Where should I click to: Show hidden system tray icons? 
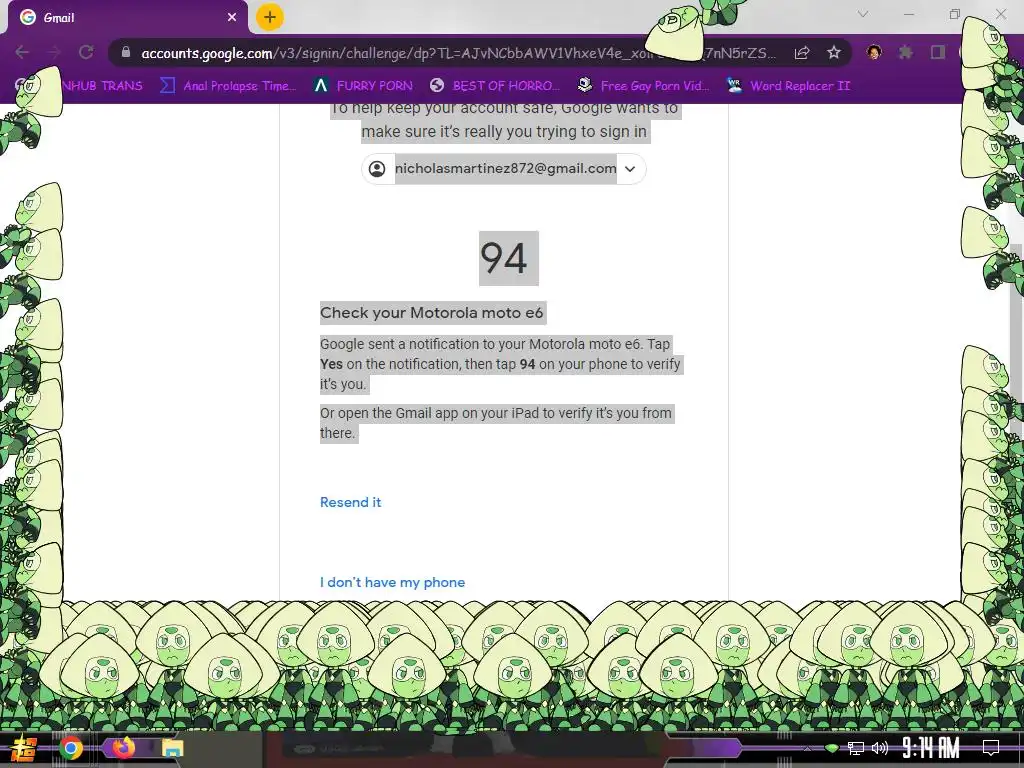pyautogui.click(x=807, y=748)
